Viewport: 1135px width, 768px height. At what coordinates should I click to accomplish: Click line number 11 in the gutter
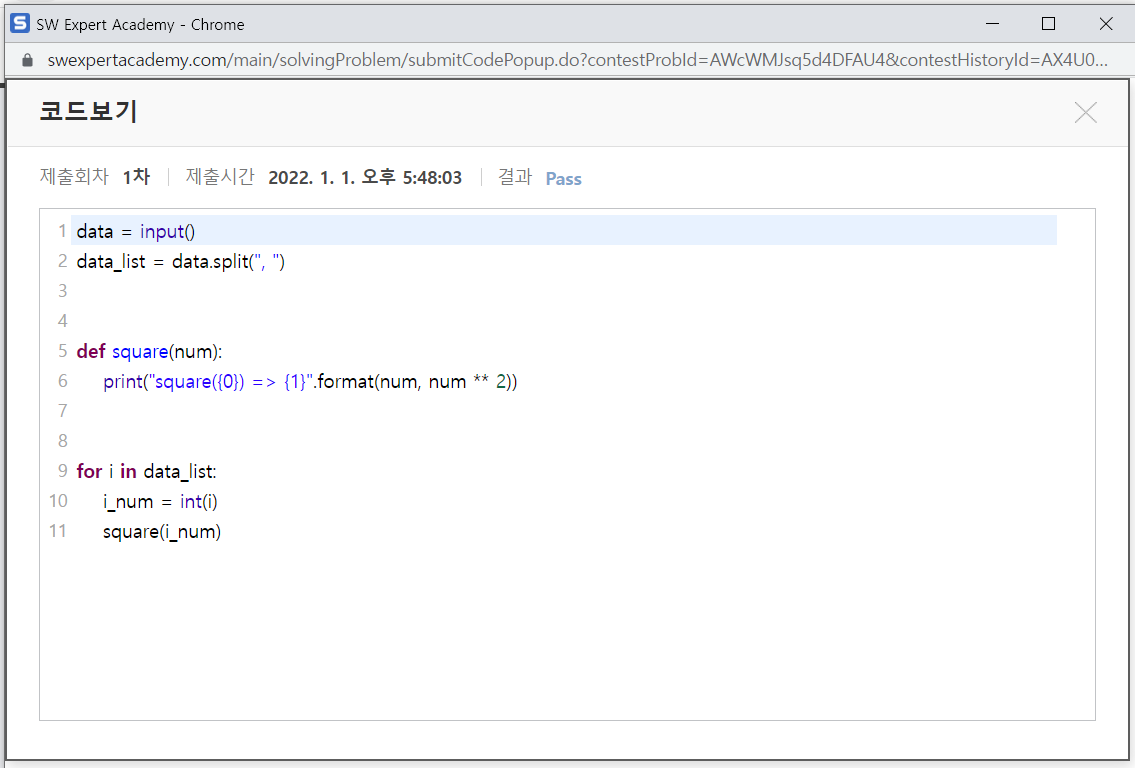pyautogui.click(x=58, y=531)
